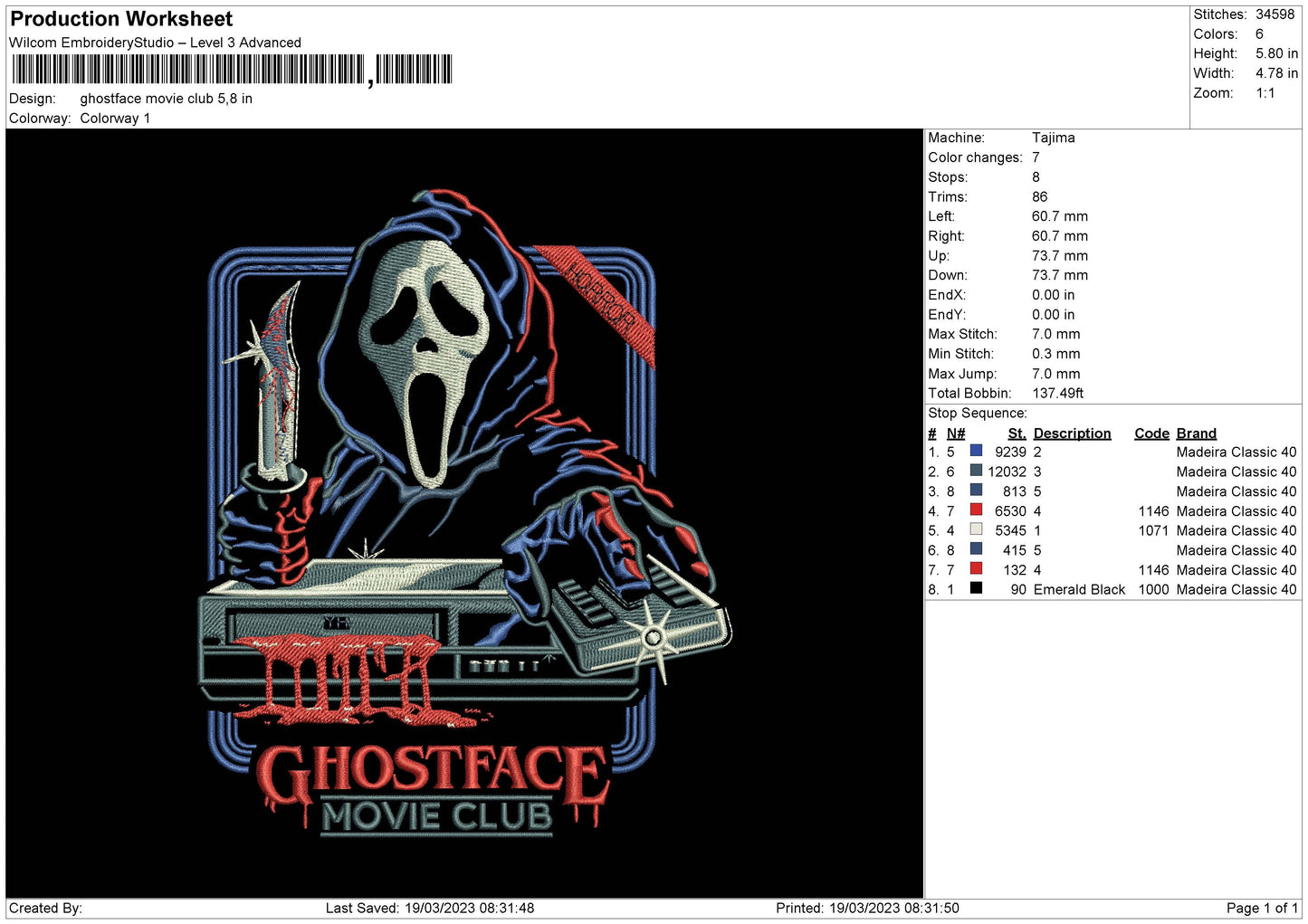Click stitch count '132' in stop 7
Viewport: 1308px width, 924px height.
coord(1015,570)
